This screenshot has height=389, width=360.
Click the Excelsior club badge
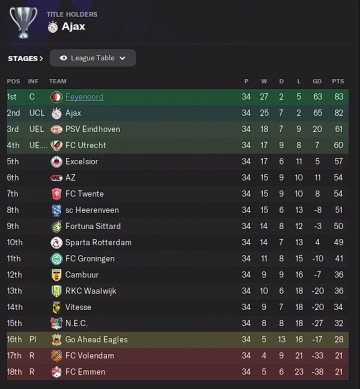[x=56, y=162]
